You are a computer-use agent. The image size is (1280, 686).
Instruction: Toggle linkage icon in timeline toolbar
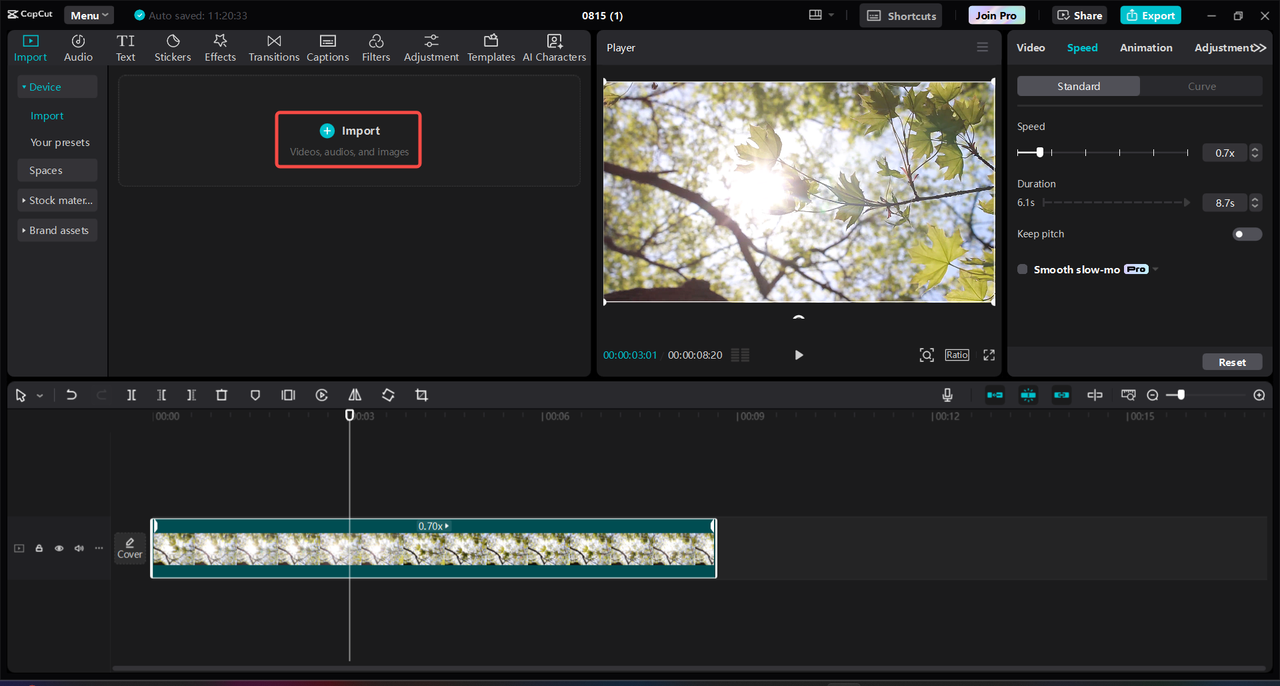pos(1061,395)
